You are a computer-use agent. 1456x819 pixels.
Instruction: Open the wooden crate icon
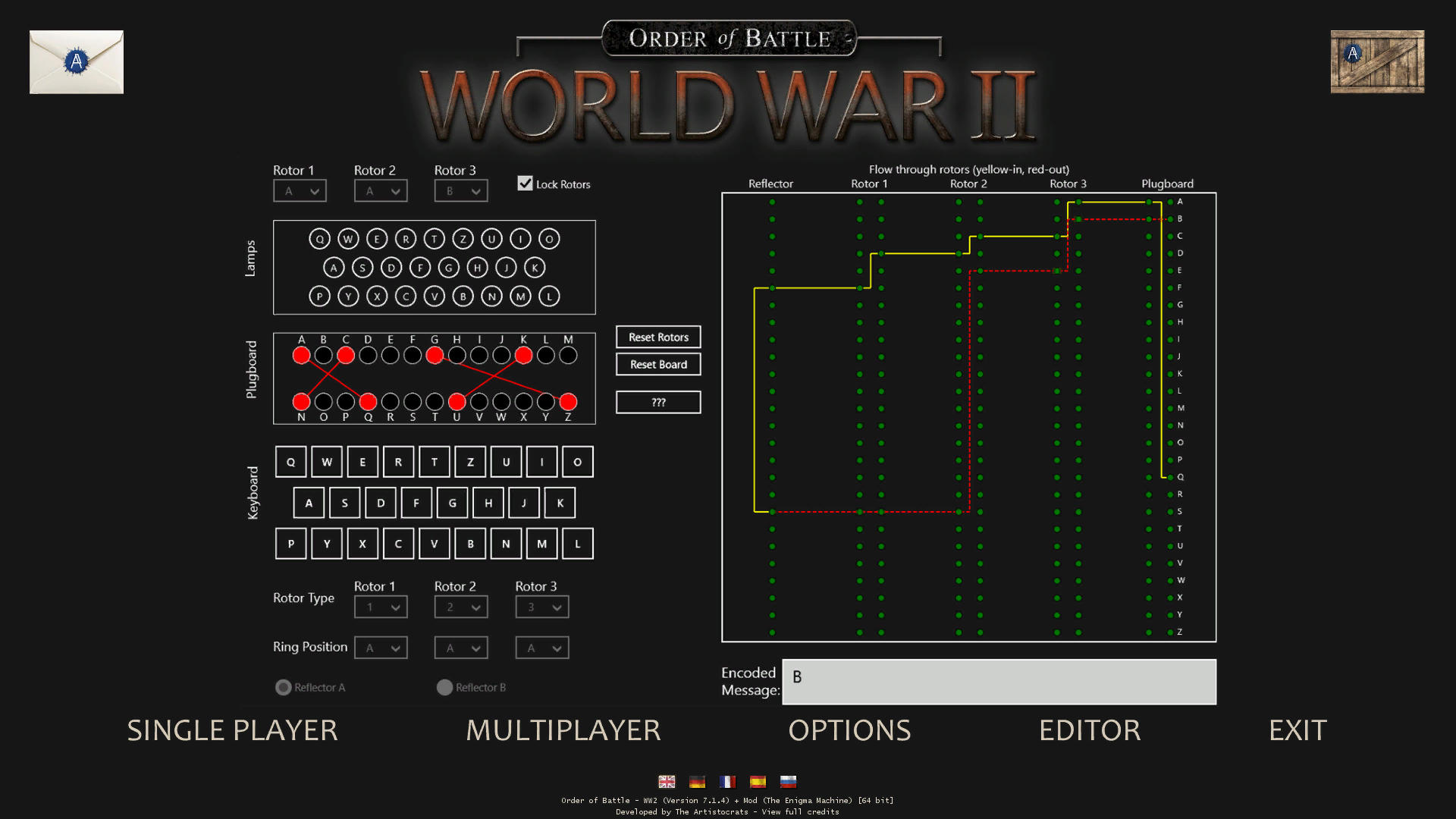(1377, 62)
